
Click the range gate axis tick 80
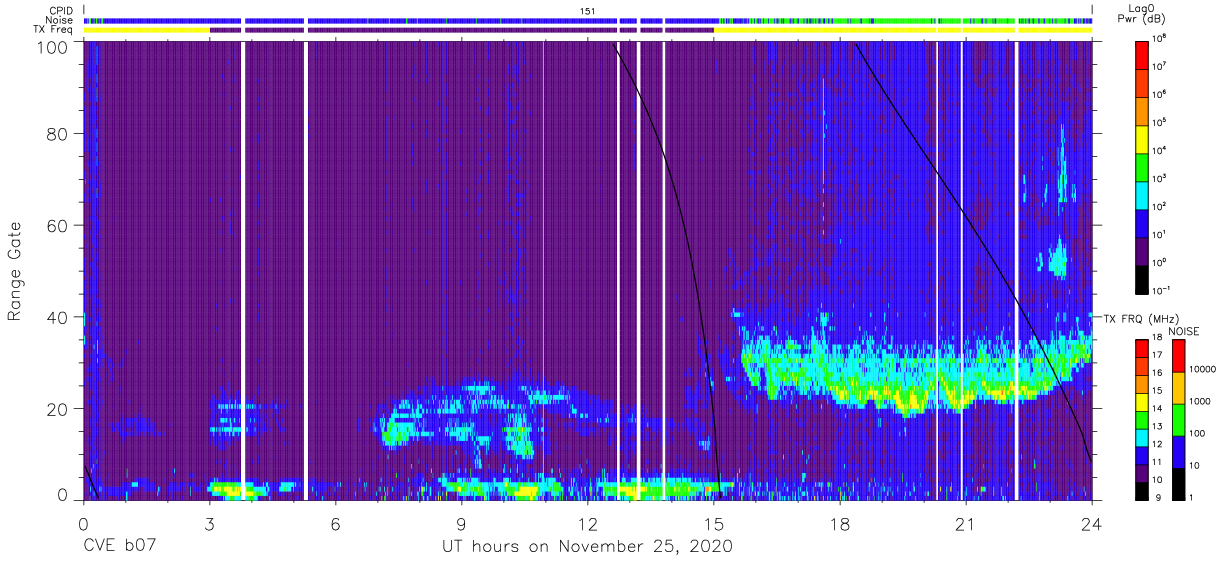point(57,134)
